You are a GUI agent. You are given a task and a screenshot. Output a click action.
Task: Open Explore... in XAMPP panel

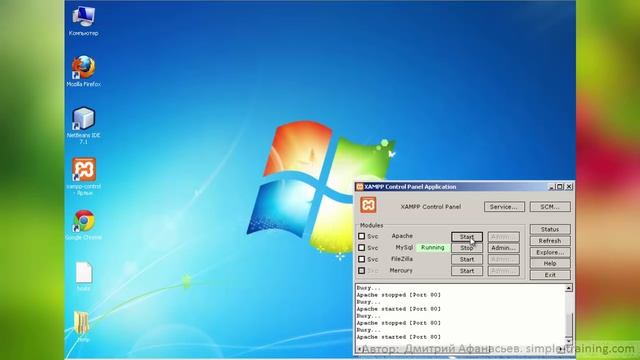click(x=550, y=252)
